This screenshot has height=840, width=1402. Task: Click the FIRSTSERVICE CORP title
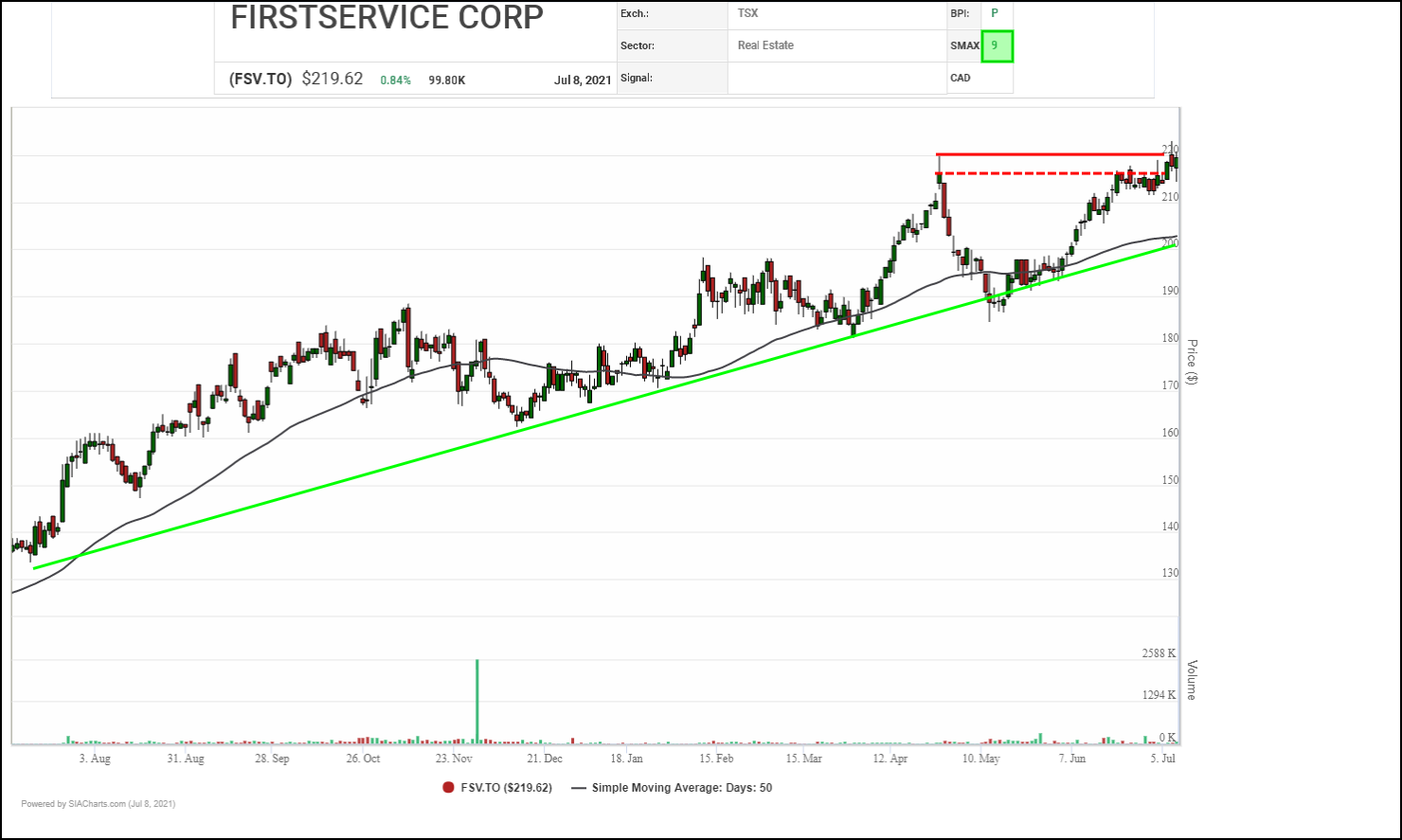tap(386, 18)
